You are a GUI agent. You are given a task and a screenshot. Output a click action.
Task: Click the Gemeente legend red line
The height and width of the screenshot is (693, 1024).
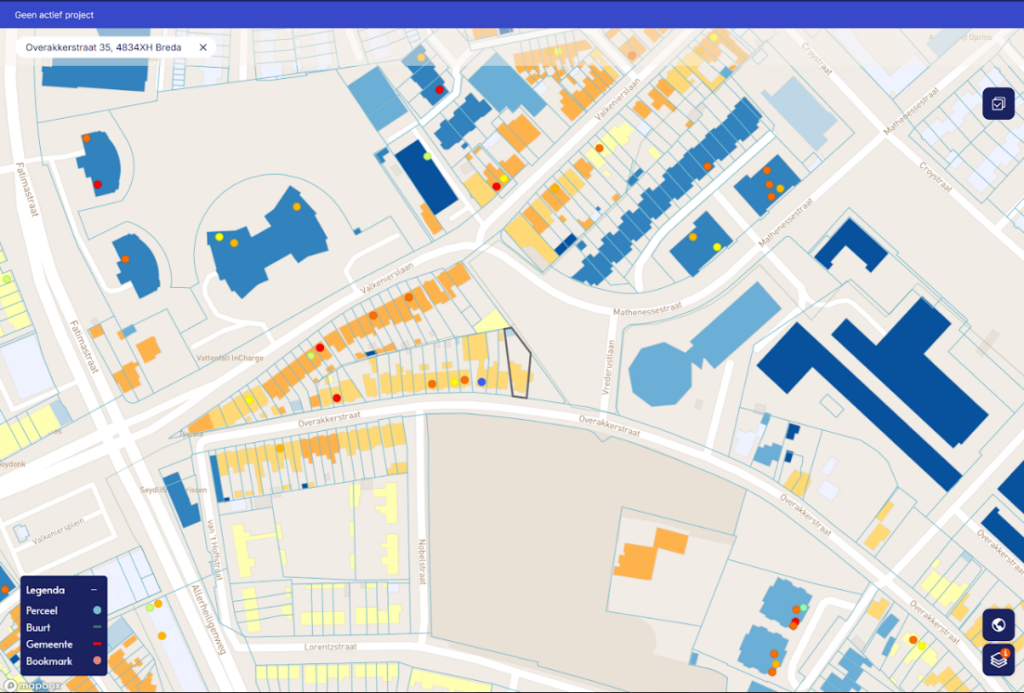[97, 644]
